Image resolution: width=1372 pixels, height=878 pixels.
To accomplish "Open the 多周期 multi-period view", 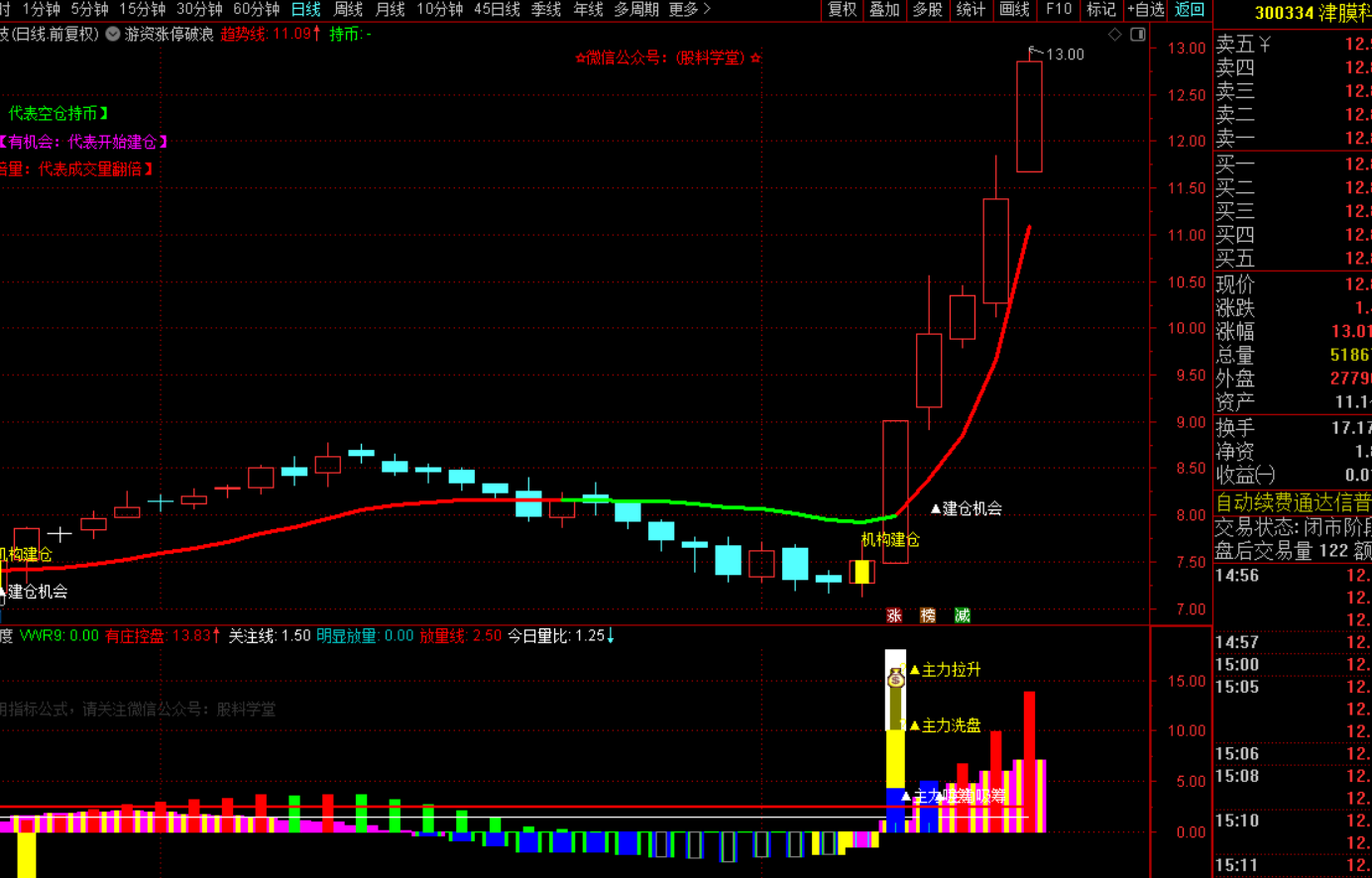I will pyautogui.click(x=636, y=9).
